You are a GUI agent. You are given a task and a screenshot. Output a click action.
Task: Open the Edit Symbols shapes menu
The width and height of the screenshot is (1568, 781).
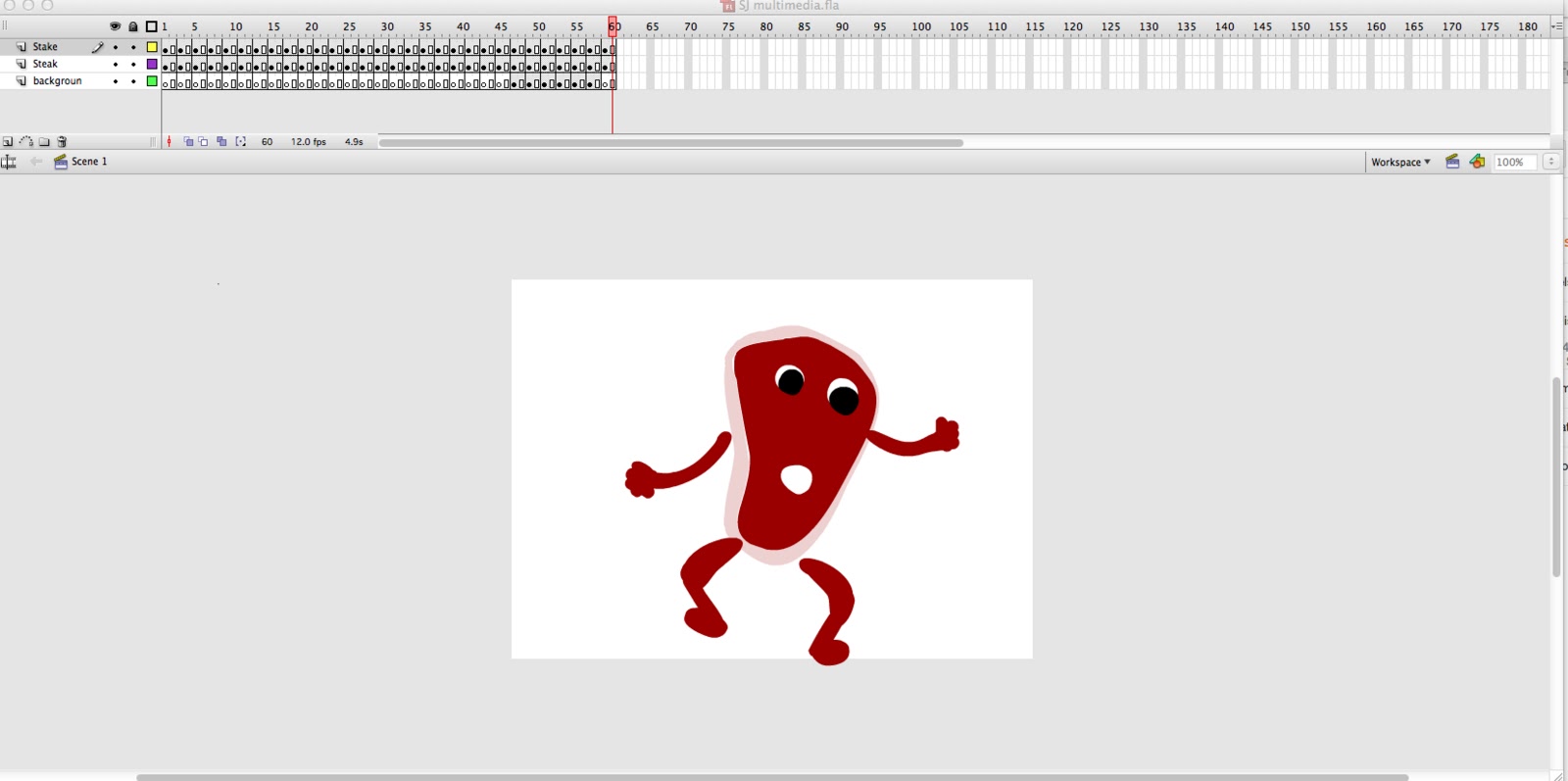[1477, 162]
